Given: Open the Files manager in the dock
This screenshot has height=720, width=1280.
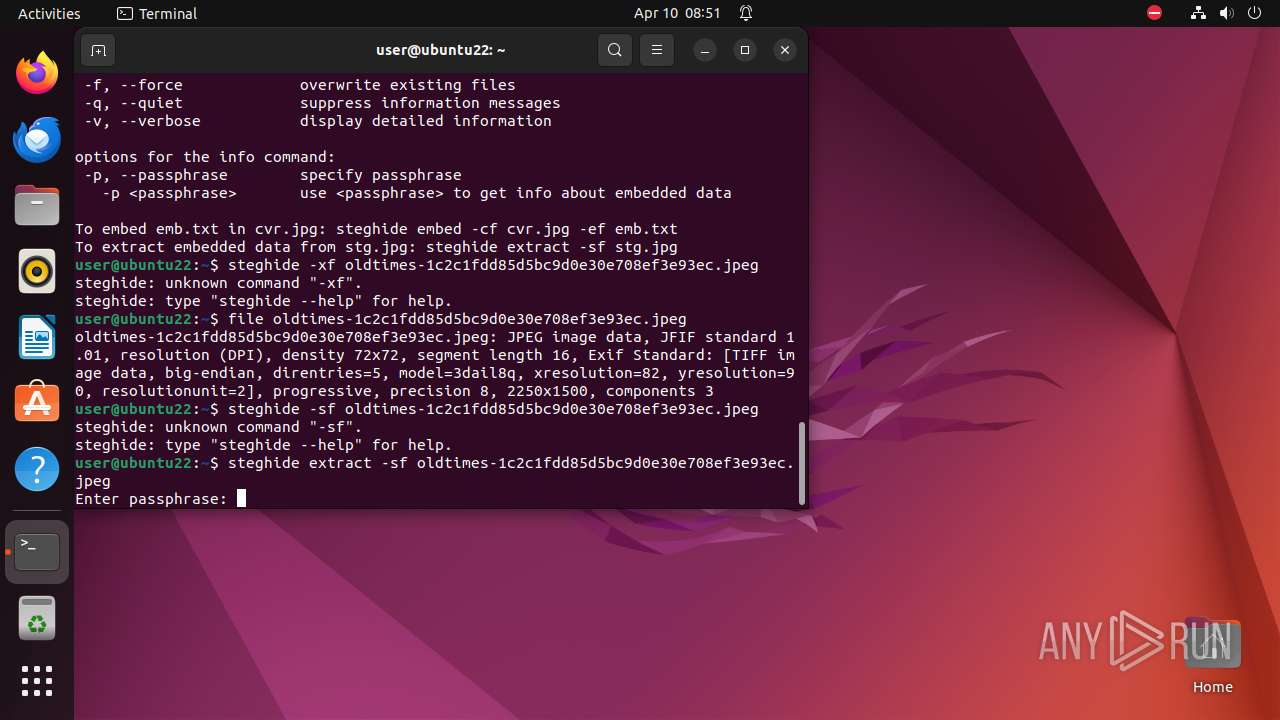Looking at the screenshot, I should pos(37,205).
